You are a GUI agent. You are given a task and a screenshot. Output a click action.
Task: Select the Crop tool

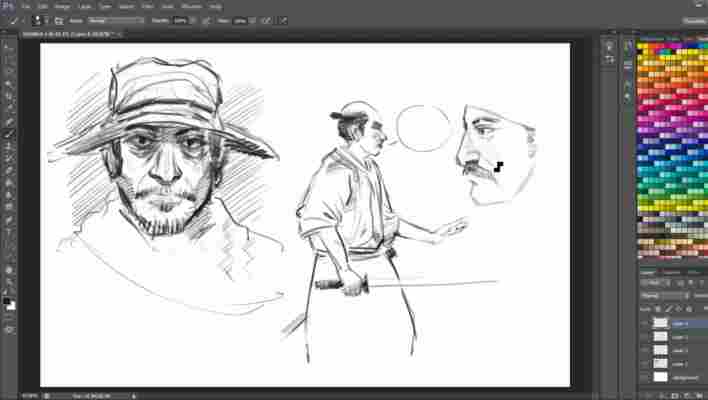(x=9, y=97)
